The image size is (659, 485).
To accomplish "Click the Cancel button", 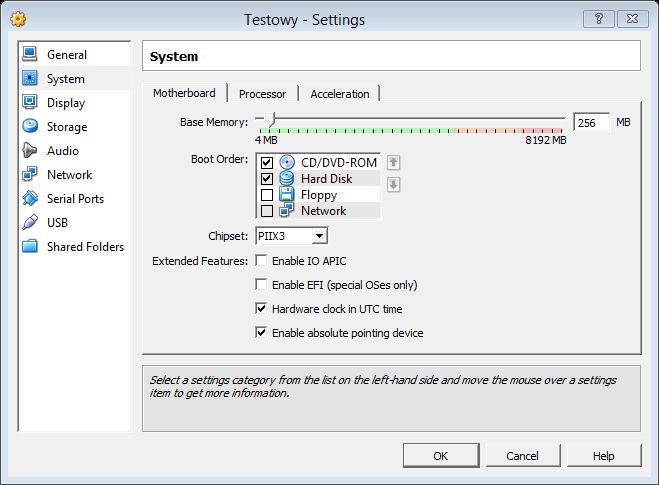I will click(x=522, y=456).
